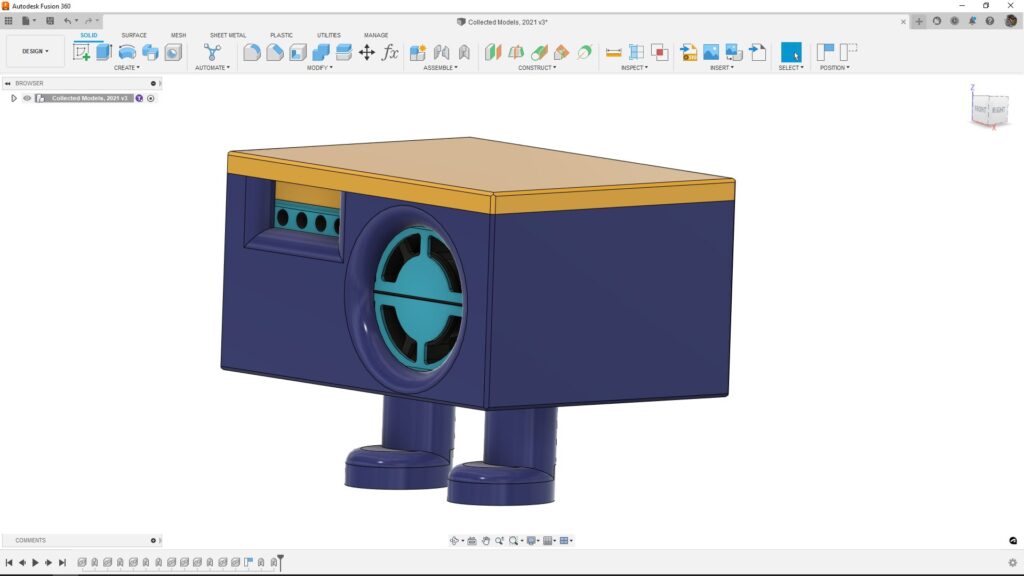This screenshot has width=1024, height=576.
Task: Toggle the Comments panel options dot
Action: [153, 541]
